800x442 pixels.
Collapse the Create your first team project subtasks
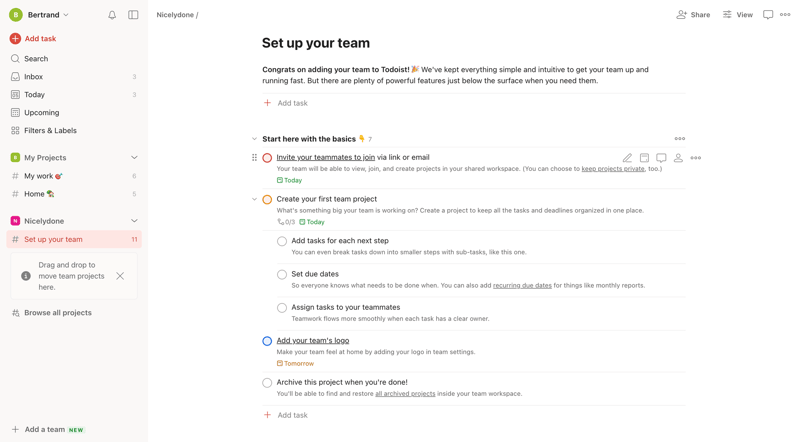pyautogui.click(x=254, y=199)
